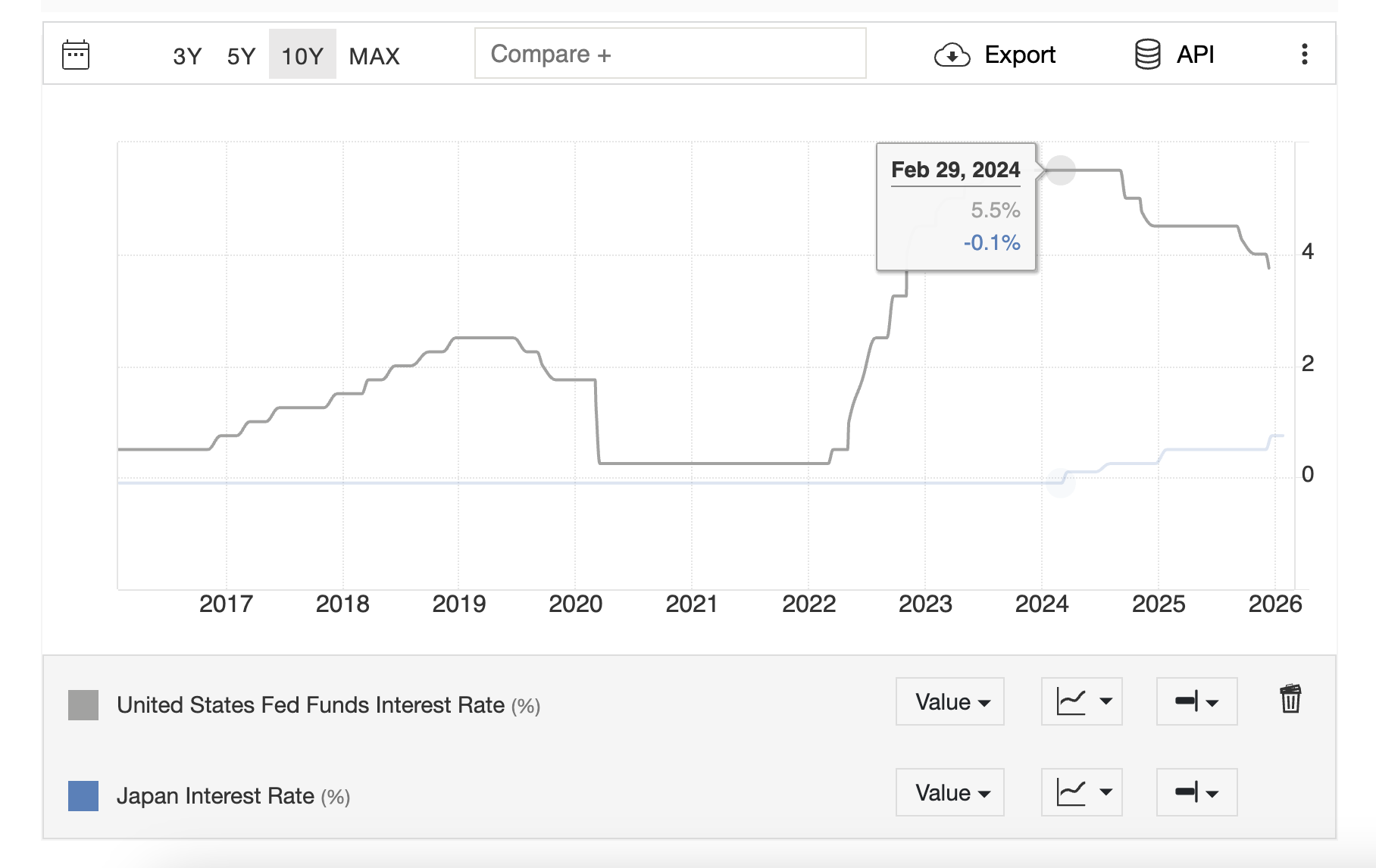This screenshot has width=1376, height=868.
Task: Click the Export button
Action: [x=995, y=55]
